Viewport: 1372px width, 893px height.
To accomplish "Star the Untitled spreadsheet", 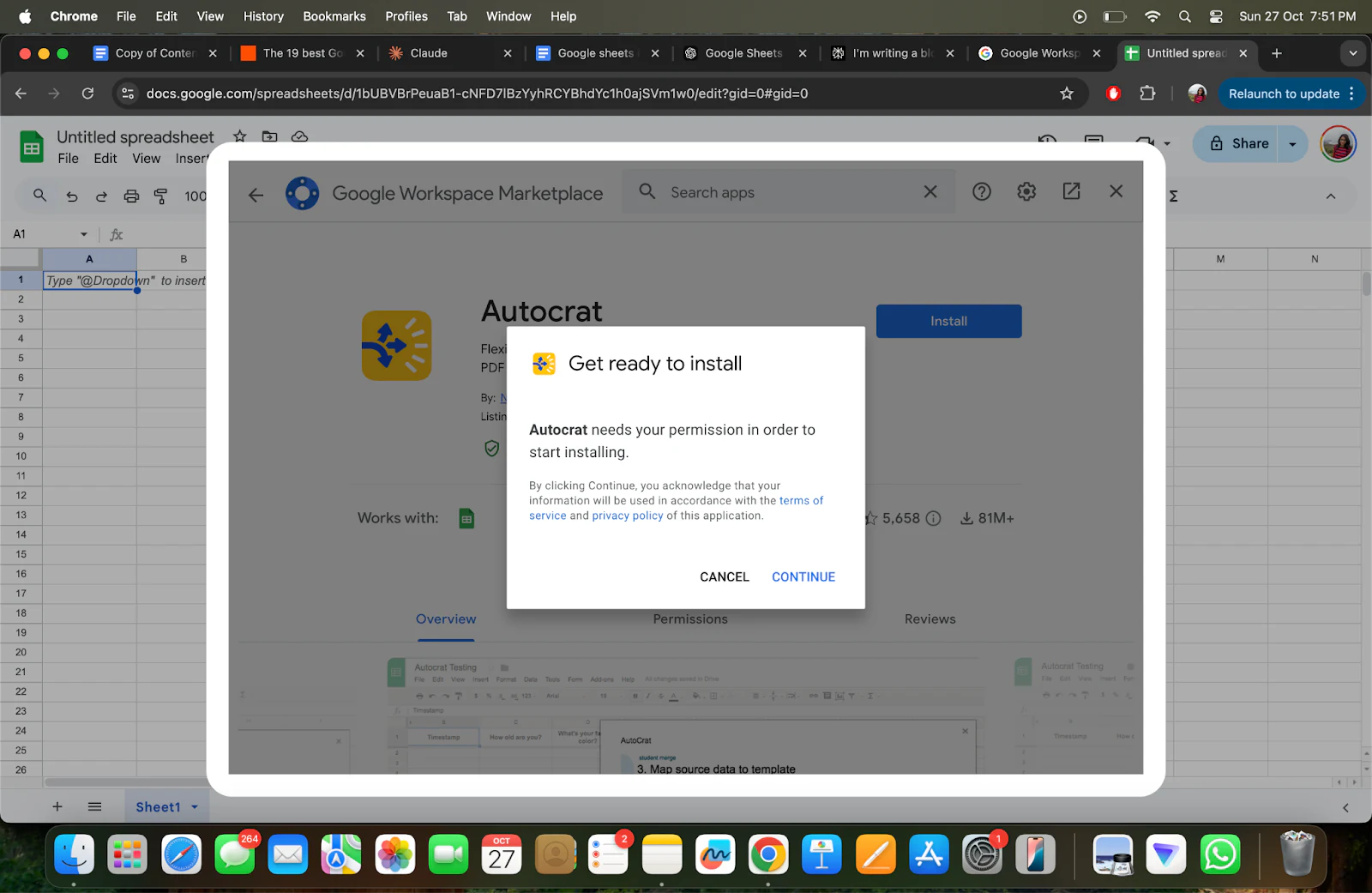I will [240, 136].
